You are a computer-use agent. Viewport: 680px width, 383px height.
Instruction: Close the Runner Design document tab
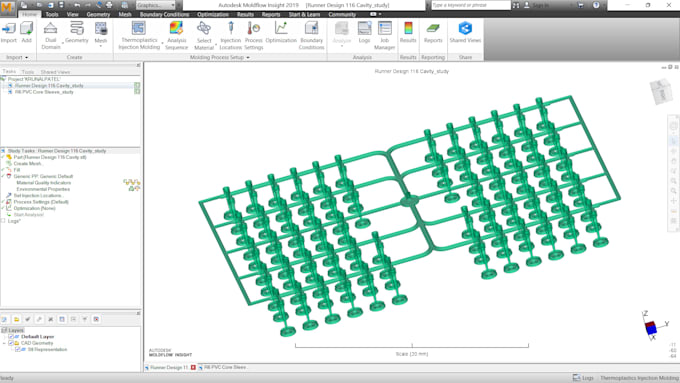[x=193, y=367]
